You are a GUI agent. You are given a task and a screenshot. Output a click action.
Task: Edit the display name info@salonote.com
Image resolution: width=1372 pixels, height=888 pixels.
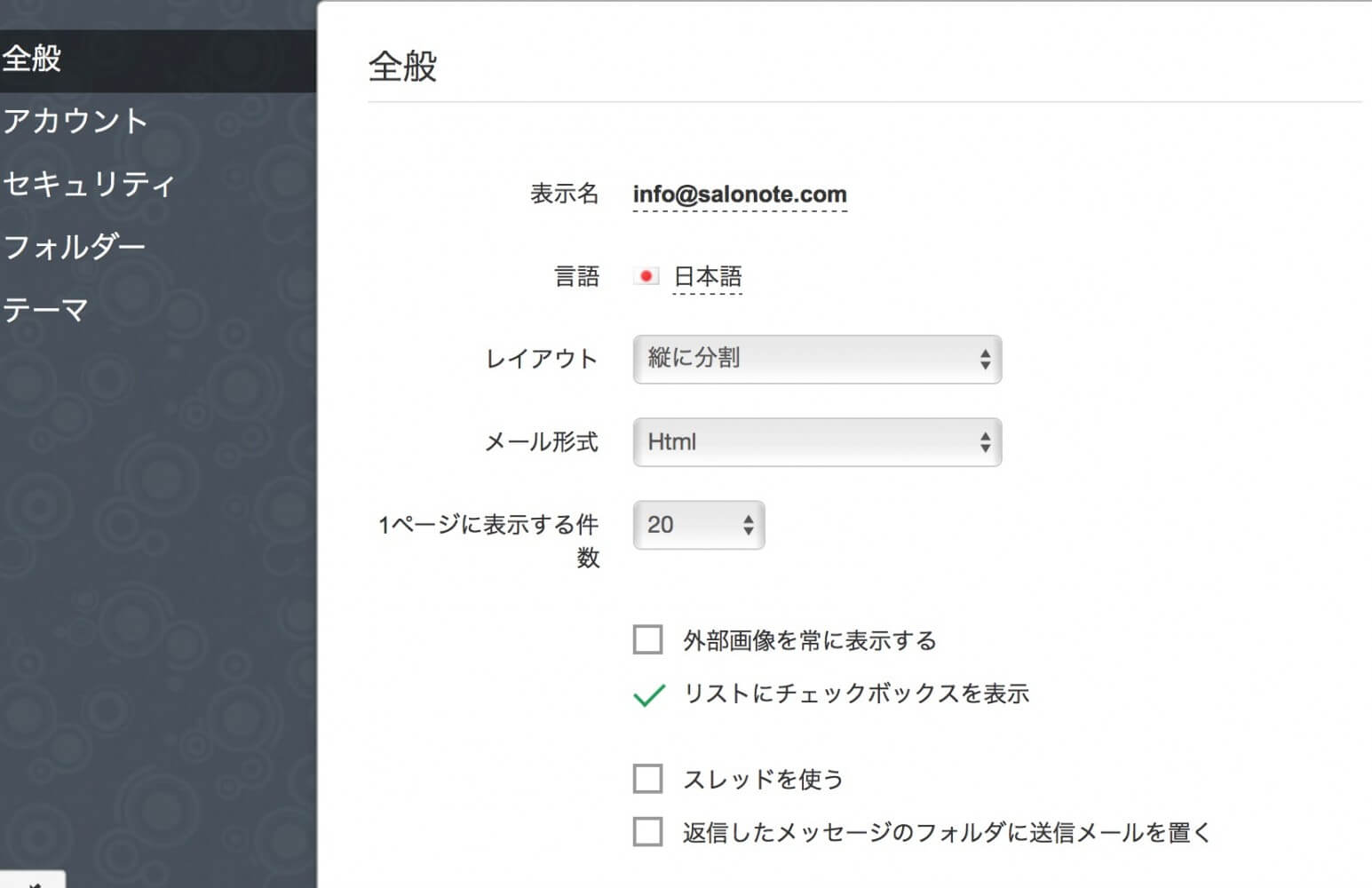click(740, 194)
